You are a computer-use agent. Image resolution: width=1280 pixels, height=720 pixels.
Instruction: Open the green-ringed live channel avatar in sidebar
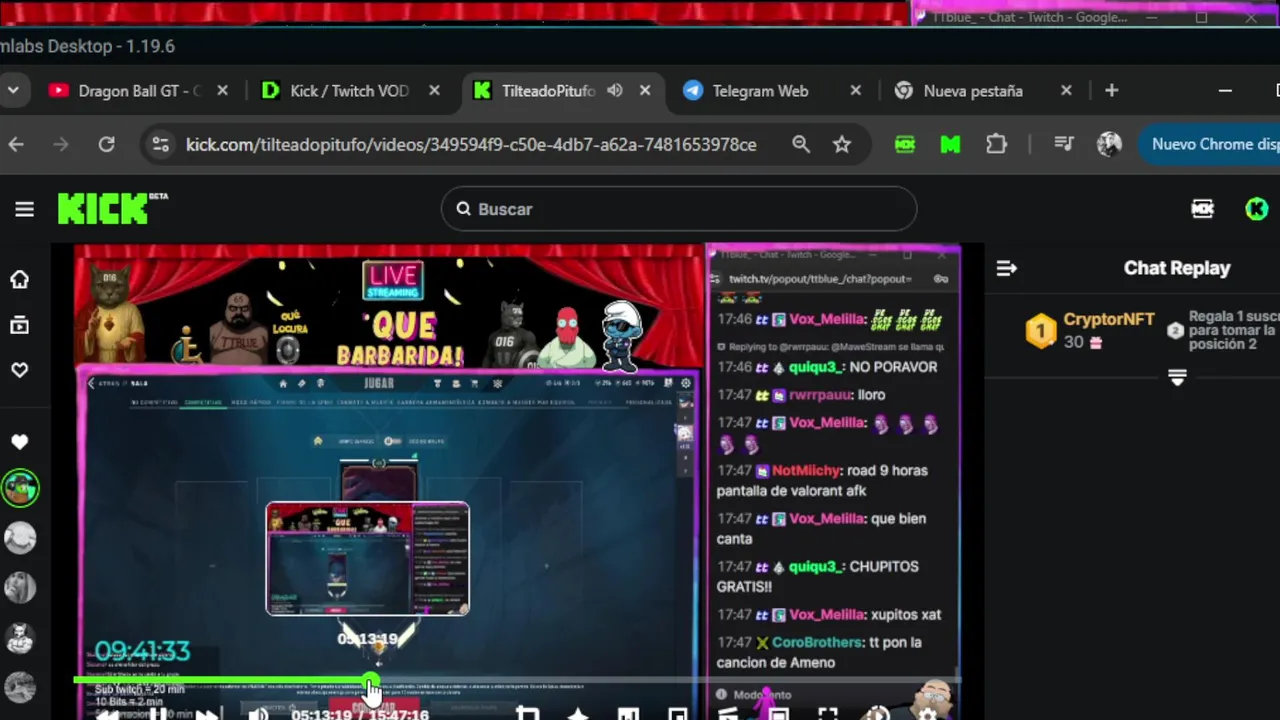(20, 488)
